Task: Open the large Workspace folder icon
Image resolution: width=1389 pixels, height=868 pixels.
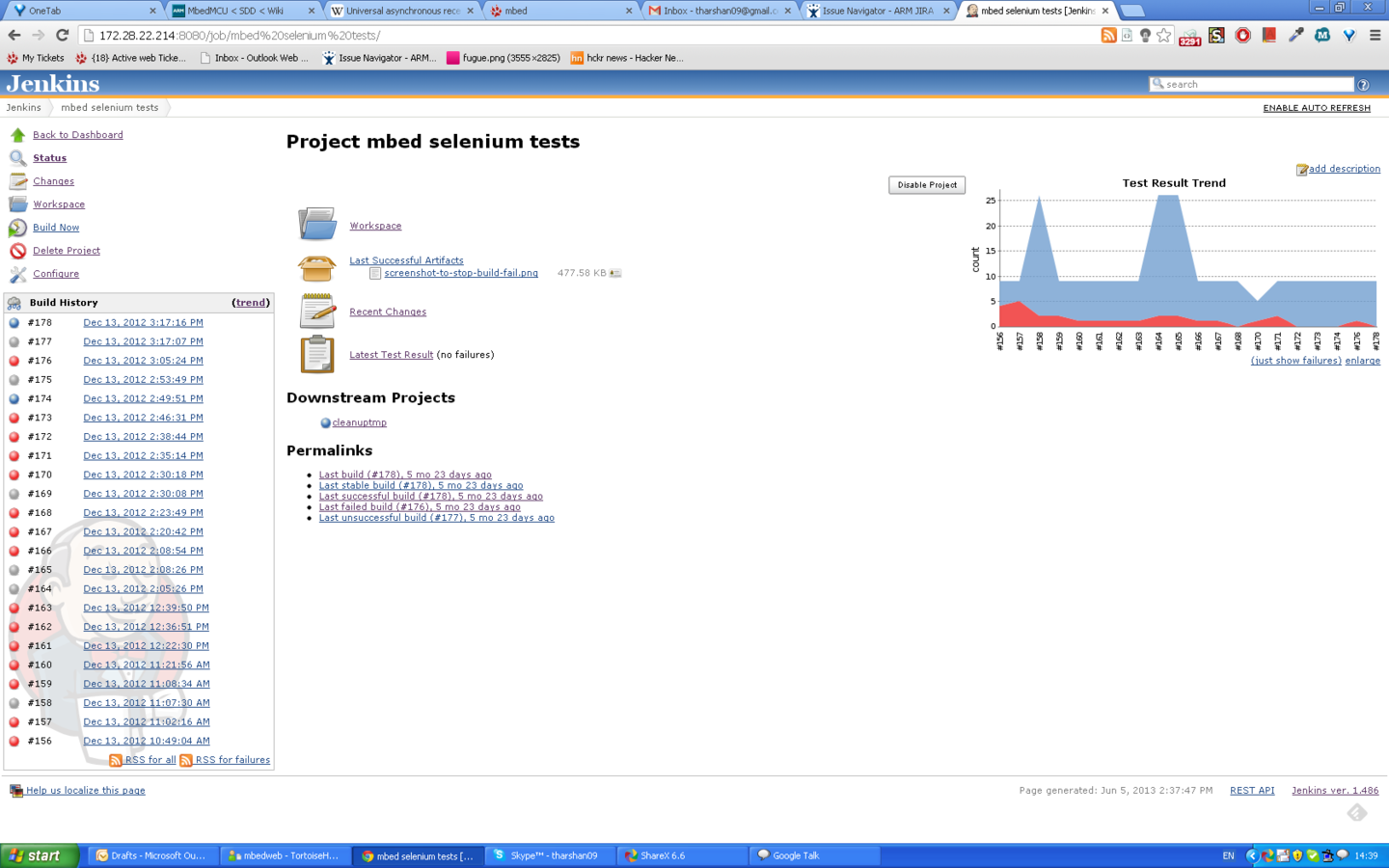Action: [316, 224]
